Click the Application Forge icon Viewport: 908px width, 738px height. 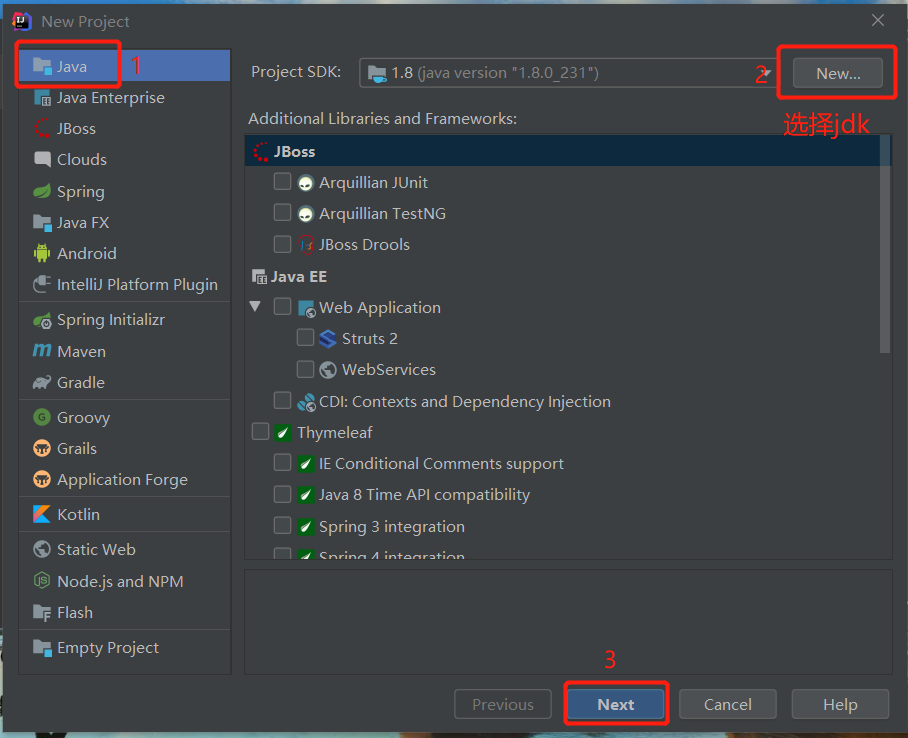coord(42,480)
